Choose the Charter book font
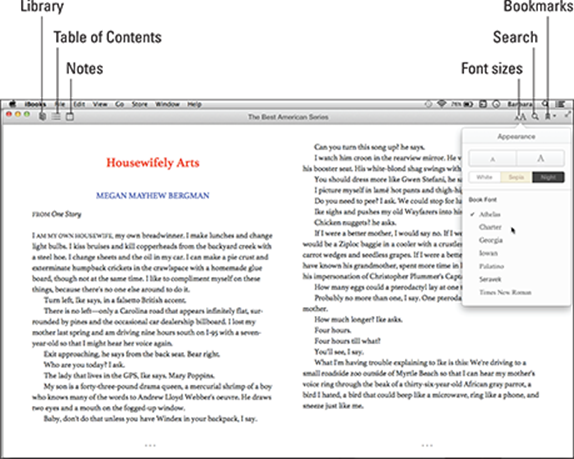 coord(490,227)
